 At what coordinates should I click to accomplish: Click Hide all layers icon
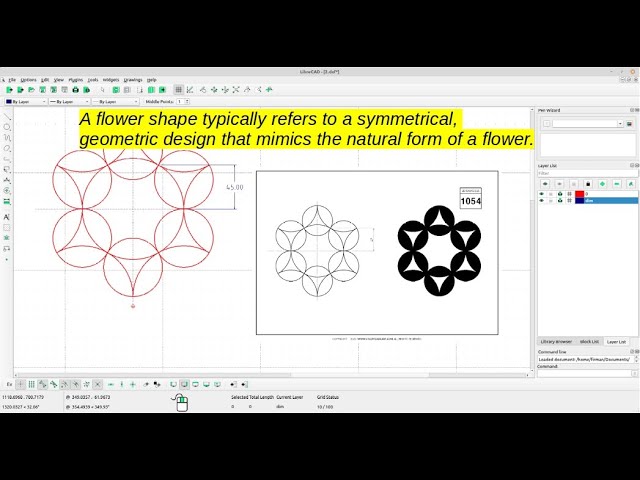click(x=559, y=184)
